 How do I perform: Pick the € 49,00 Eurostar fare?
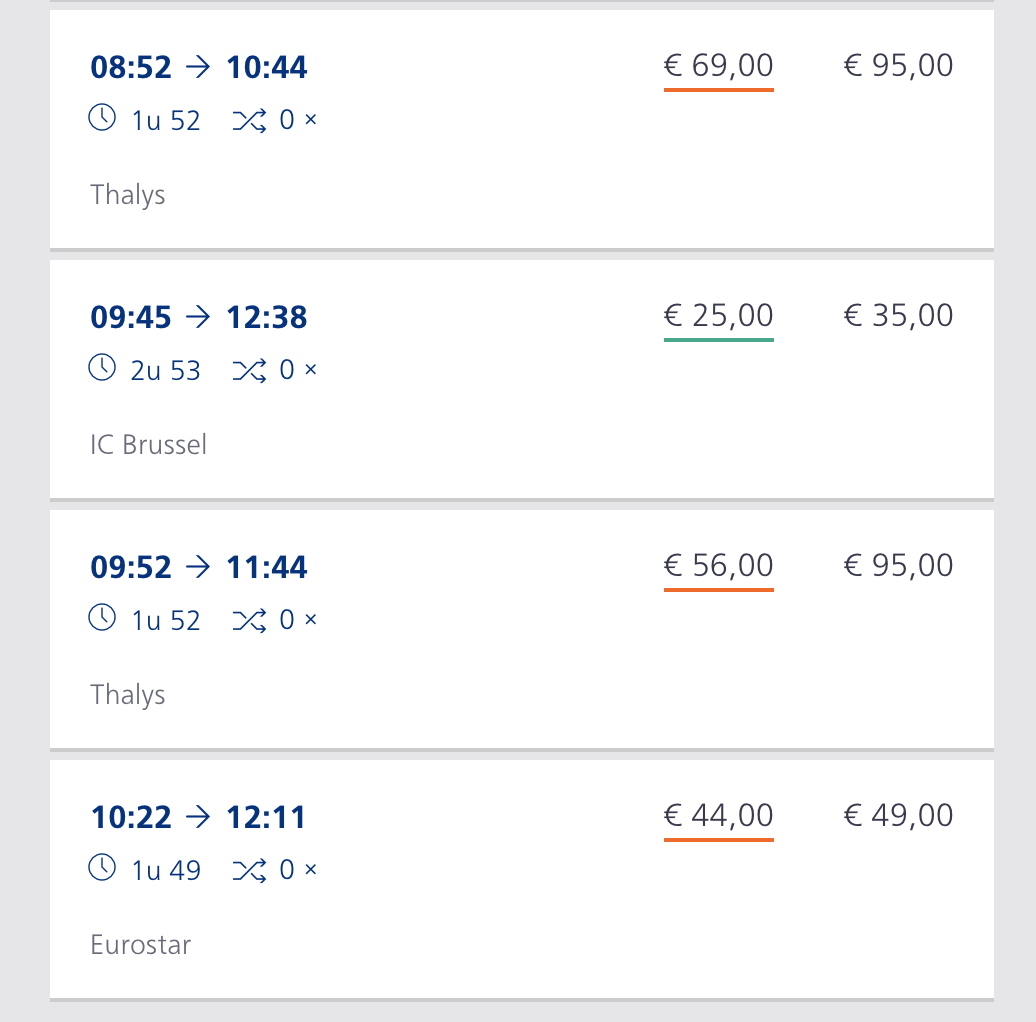[898, 816]
